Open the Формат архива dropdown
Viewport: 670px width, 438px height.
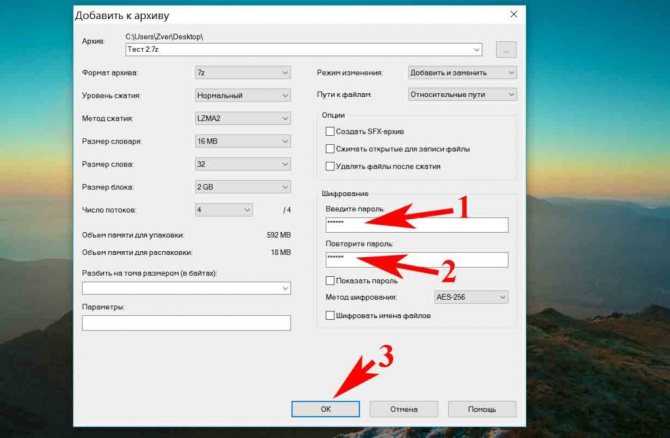tap(243, 73)
